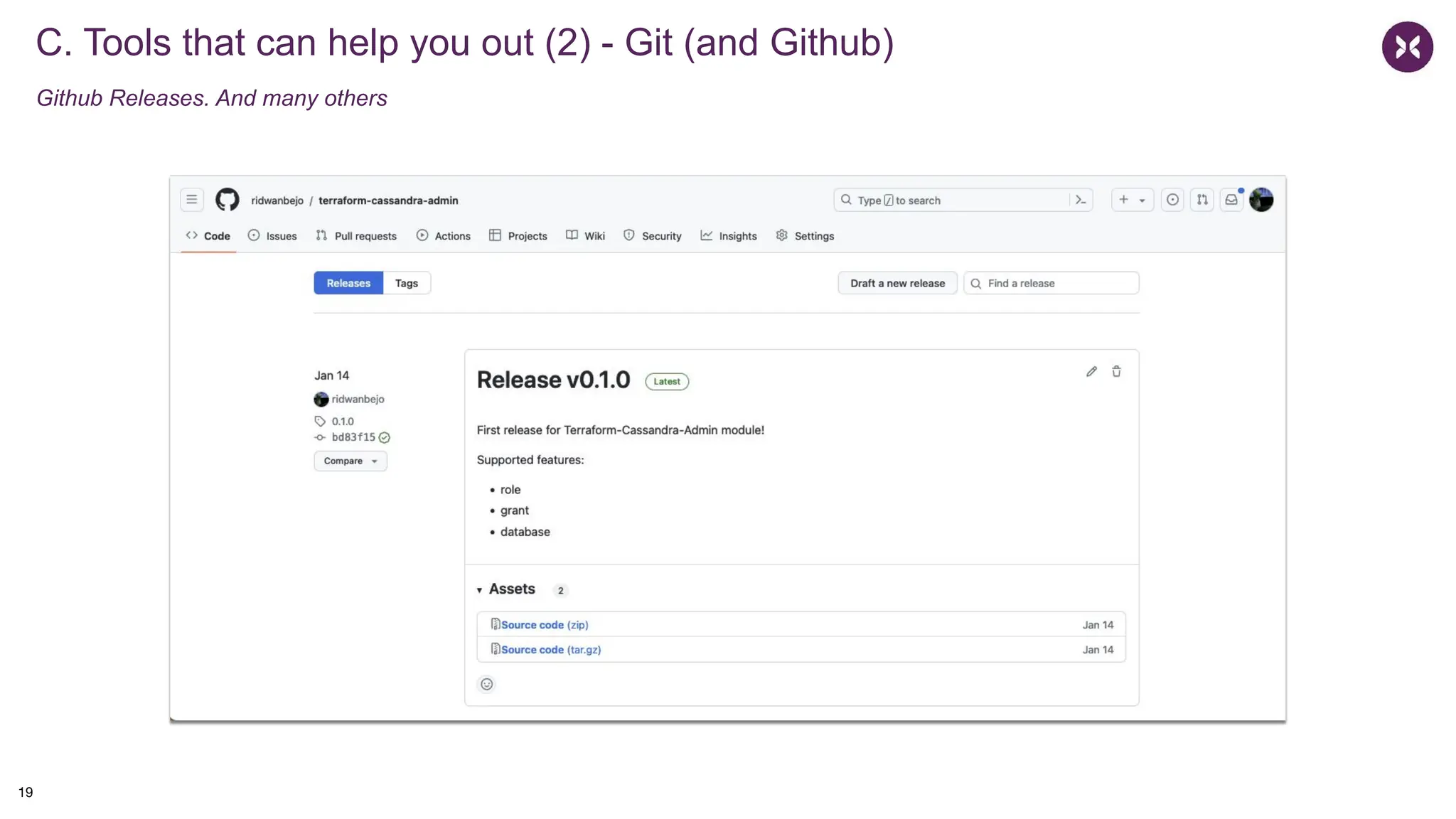This screenshot has height=819, width=1456.
Task: Add a reaction with smiley icon
Action: pos(487,685)
